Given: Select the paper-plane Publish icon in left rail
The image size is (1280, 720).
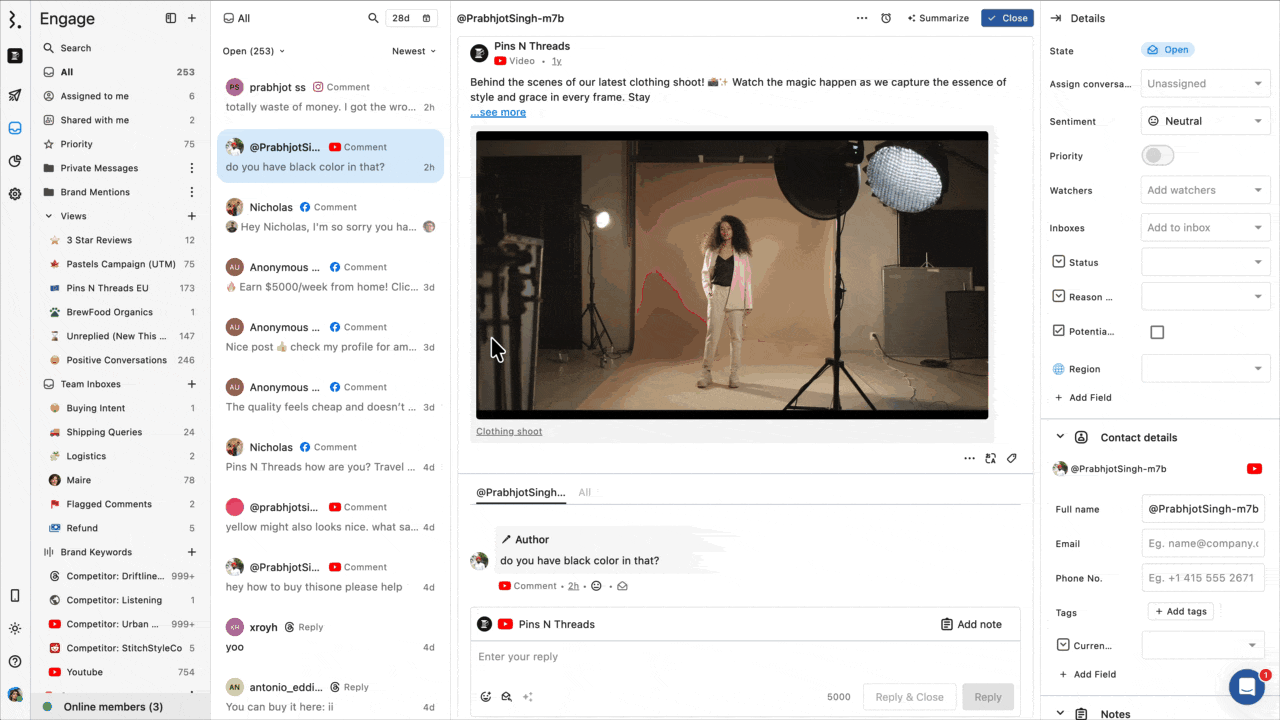Looking at the screenshot, I should coord(14,94).
